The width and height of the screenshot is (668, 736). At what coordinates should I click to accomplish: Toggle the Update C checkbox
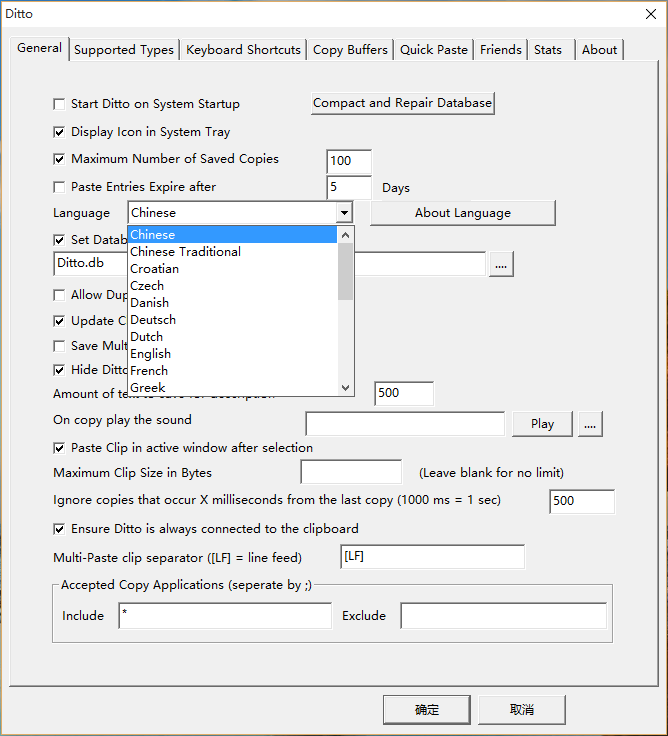[x=59, y=321]
